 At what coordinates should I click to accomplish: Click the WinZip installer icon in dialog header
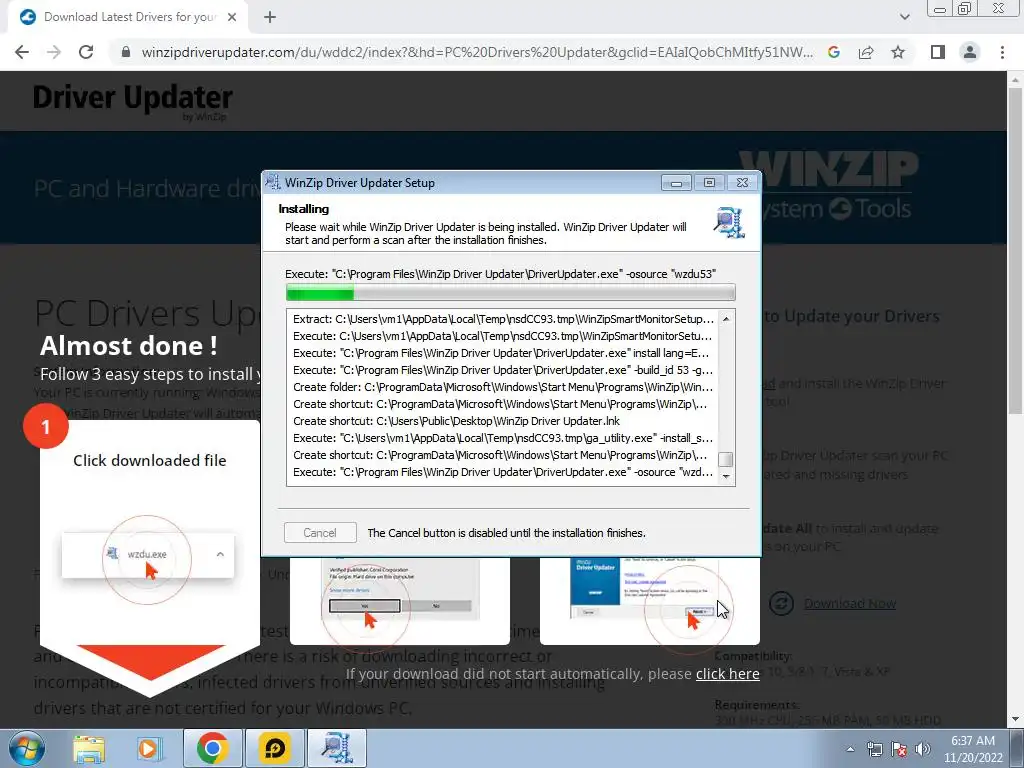point(729,222)
